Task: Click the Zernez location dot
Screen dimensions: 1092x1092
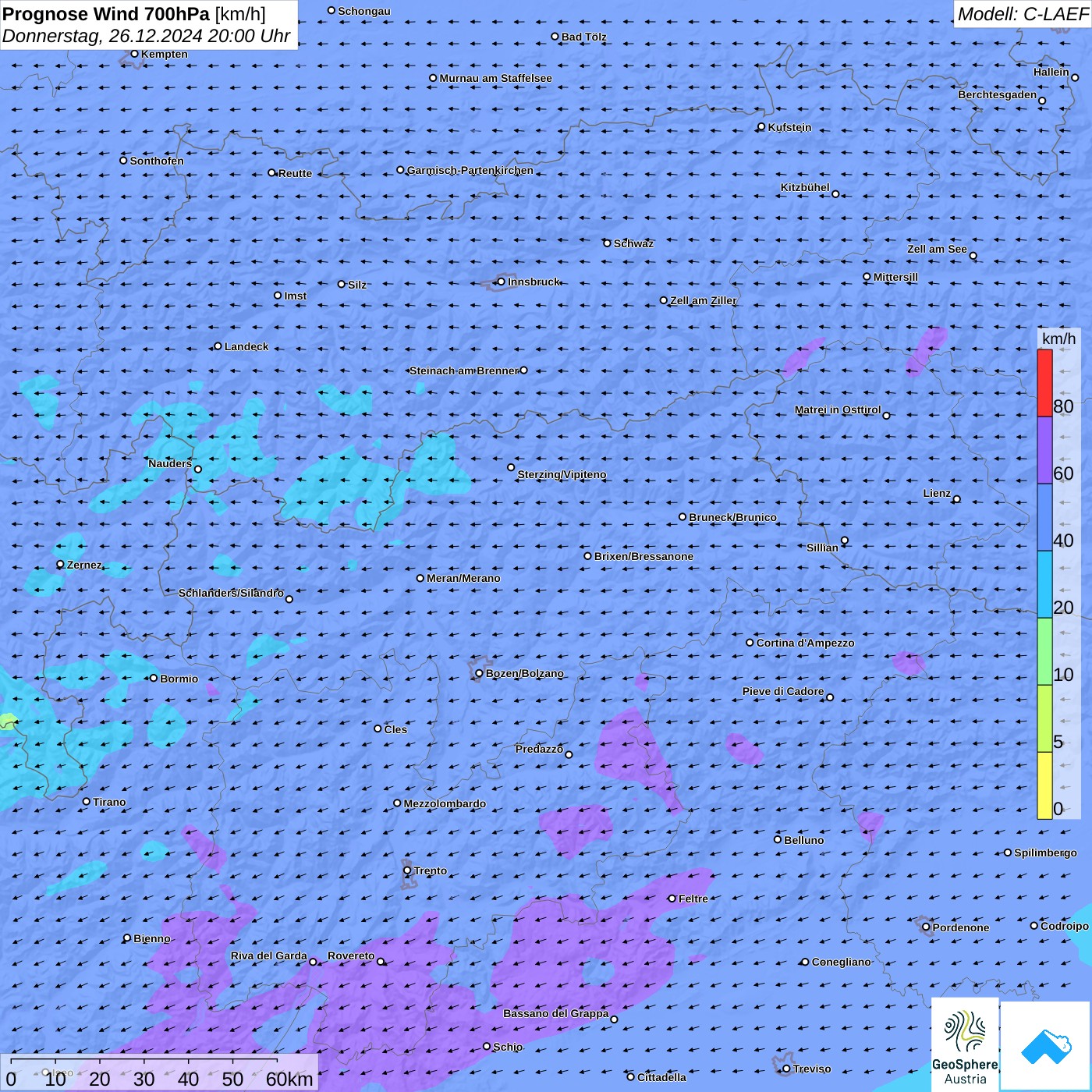Action: pyautogui.click(x=60, y=564)
